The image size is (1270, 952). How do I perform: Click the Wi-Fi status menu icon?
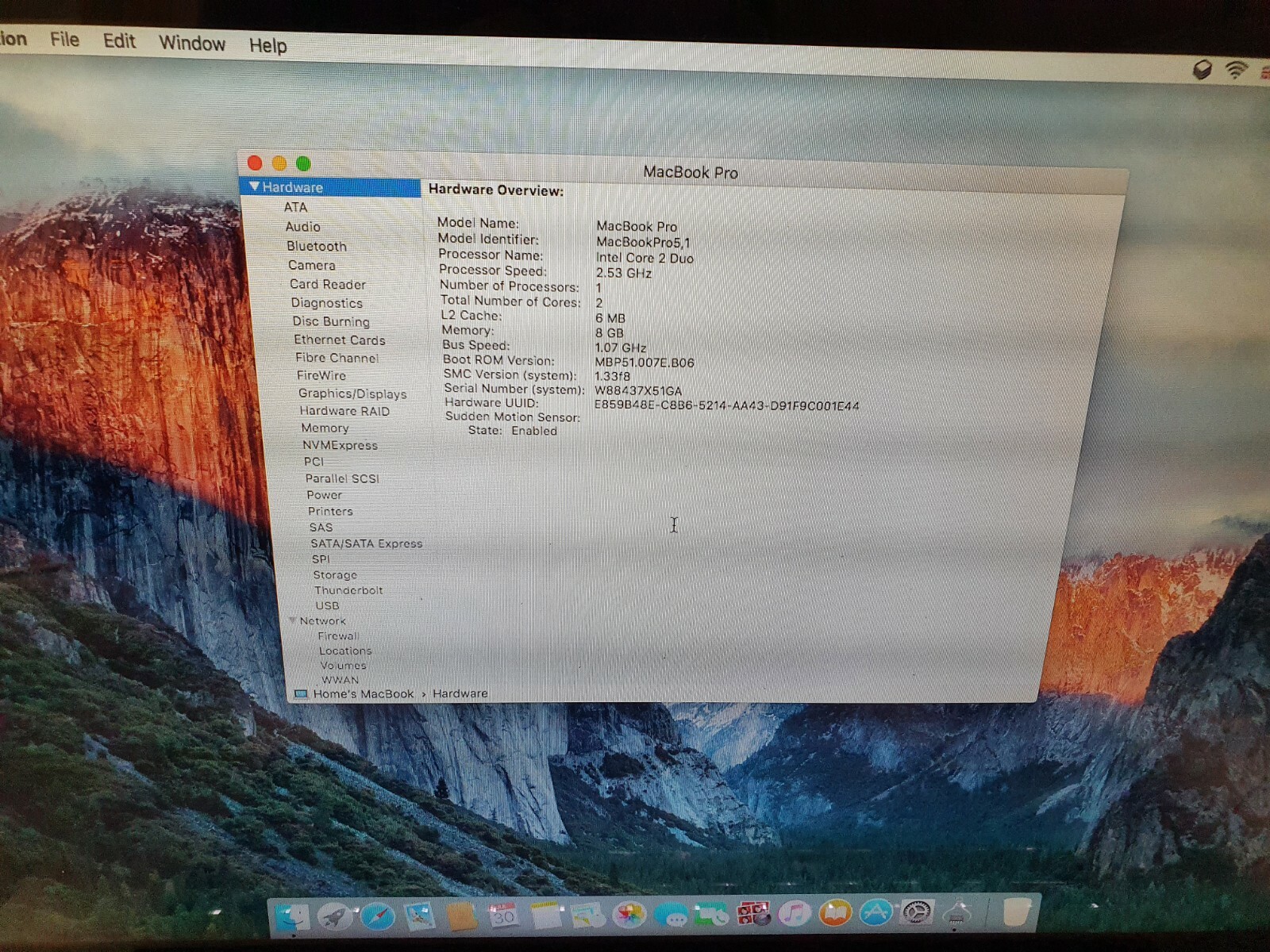(1236, 70)
